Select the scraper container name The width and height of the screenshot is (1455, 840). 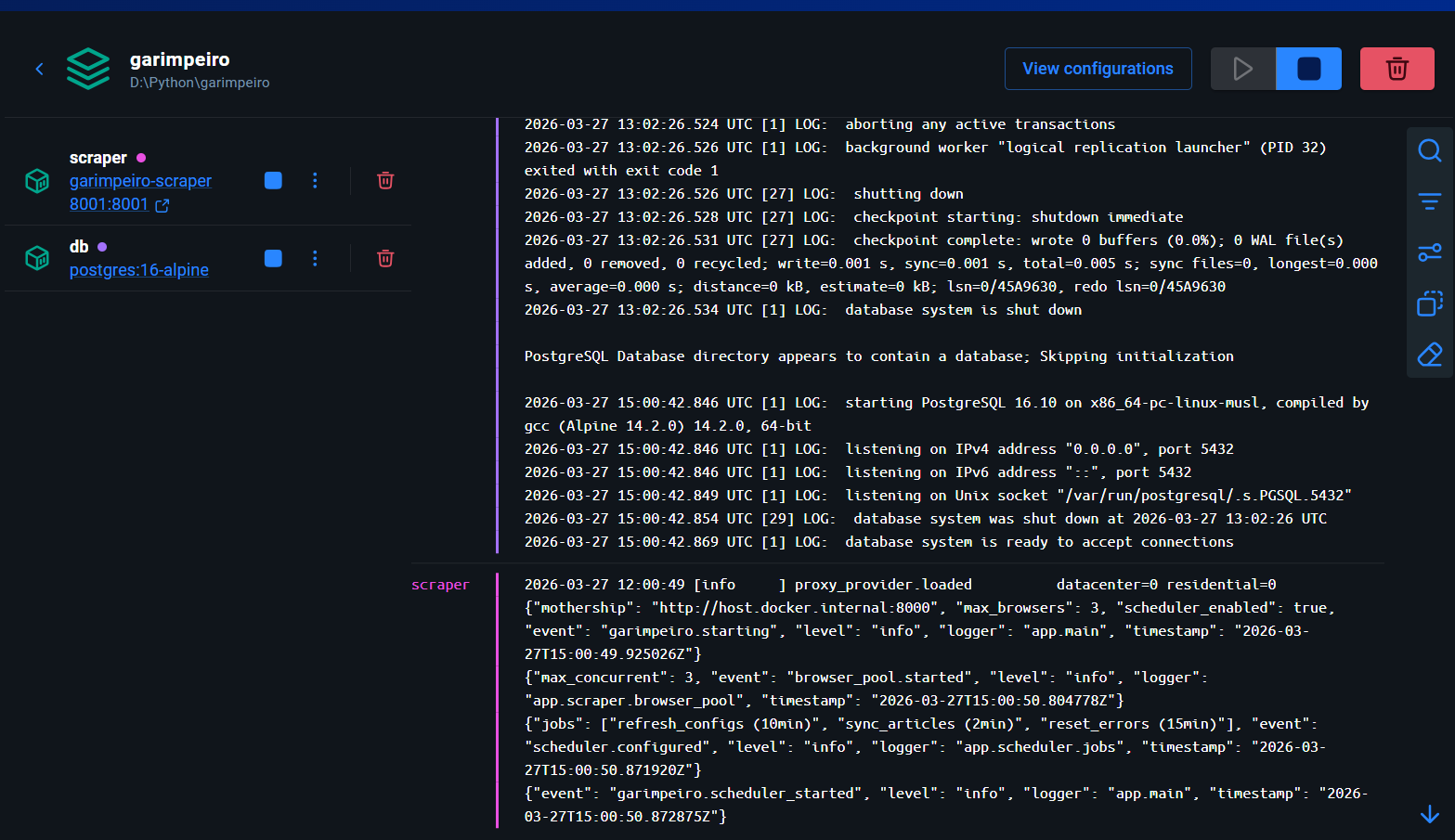click(98, 158)
